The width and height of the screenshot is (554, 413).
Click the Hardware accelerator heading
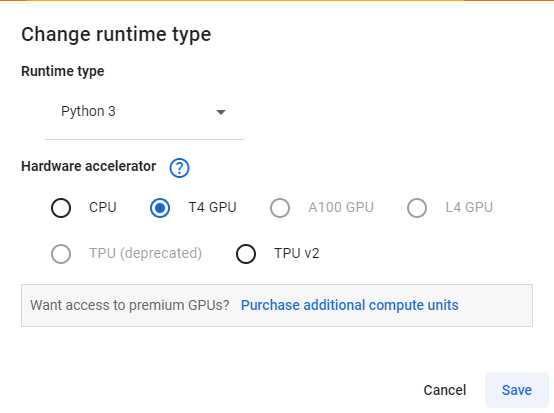pos(88,166)
